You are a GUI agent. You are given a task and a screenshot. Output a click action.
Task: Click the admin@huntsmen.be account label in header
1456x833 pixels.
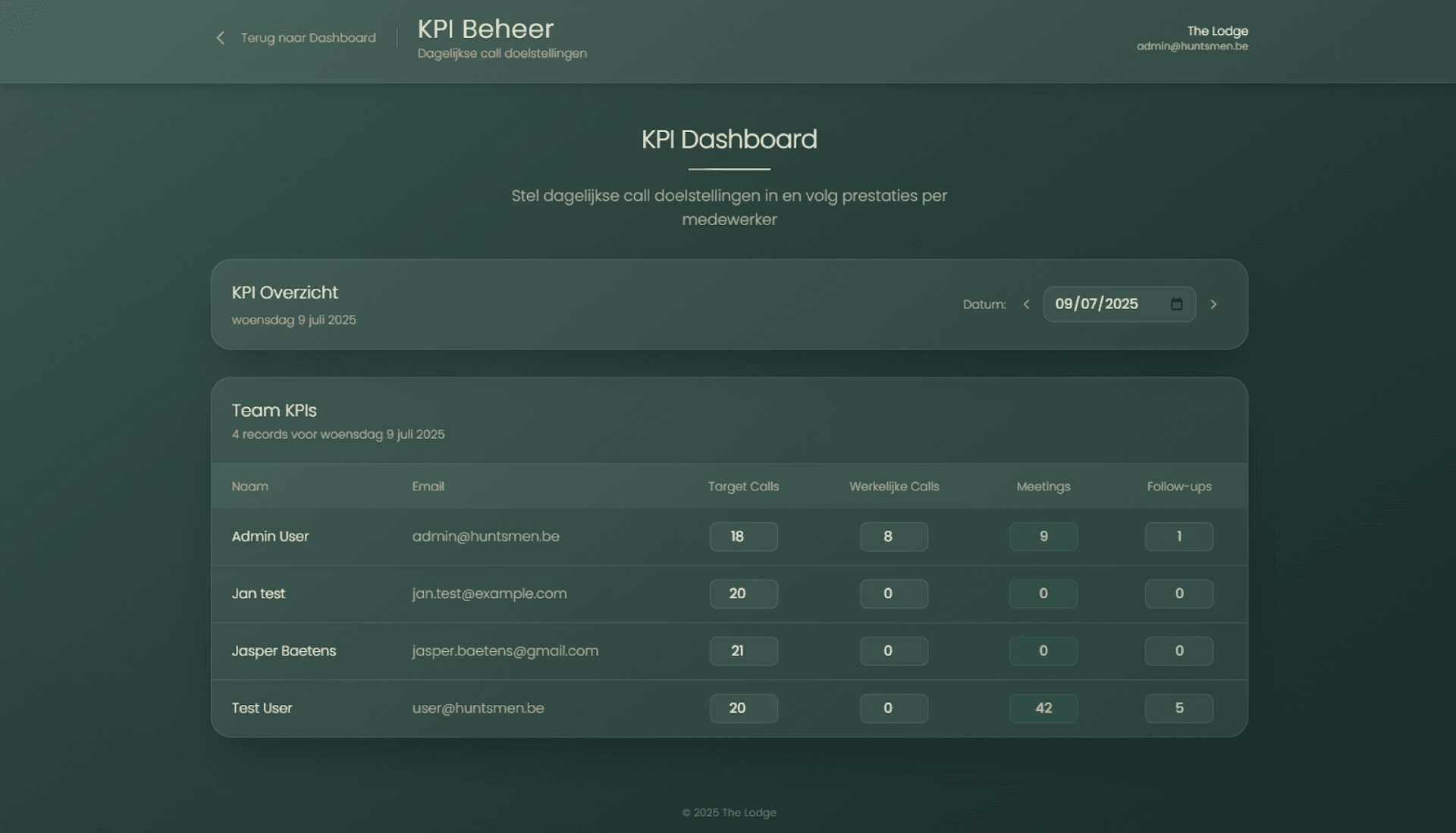1191,46
